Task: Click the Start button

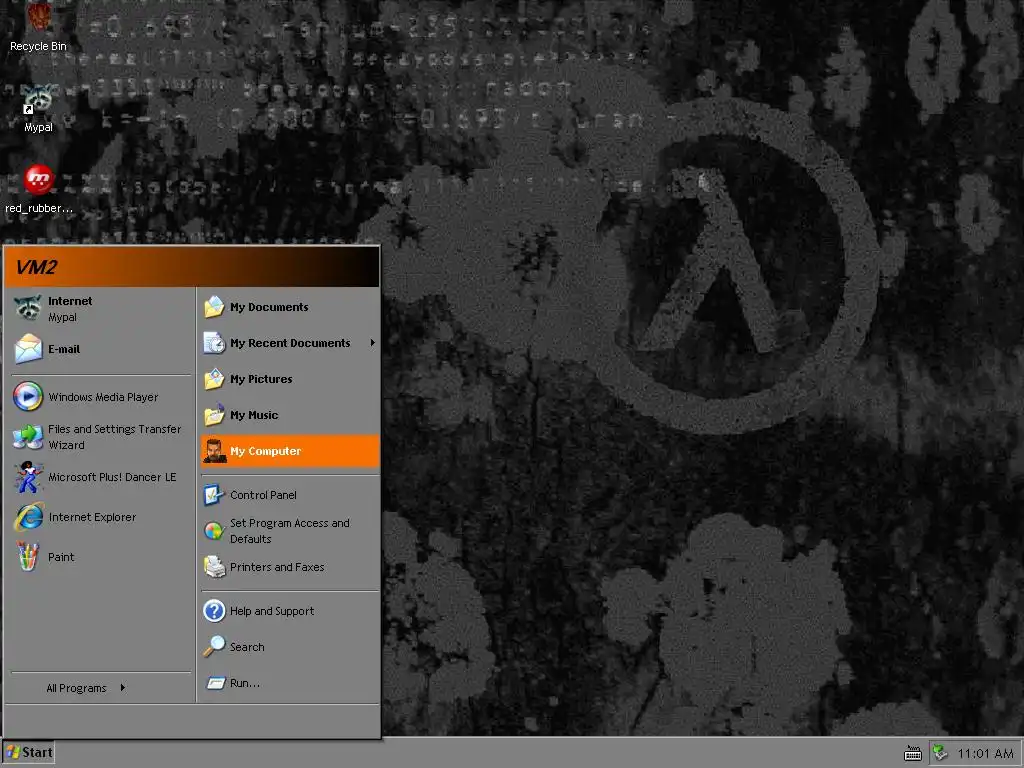Action: [29, 752]
